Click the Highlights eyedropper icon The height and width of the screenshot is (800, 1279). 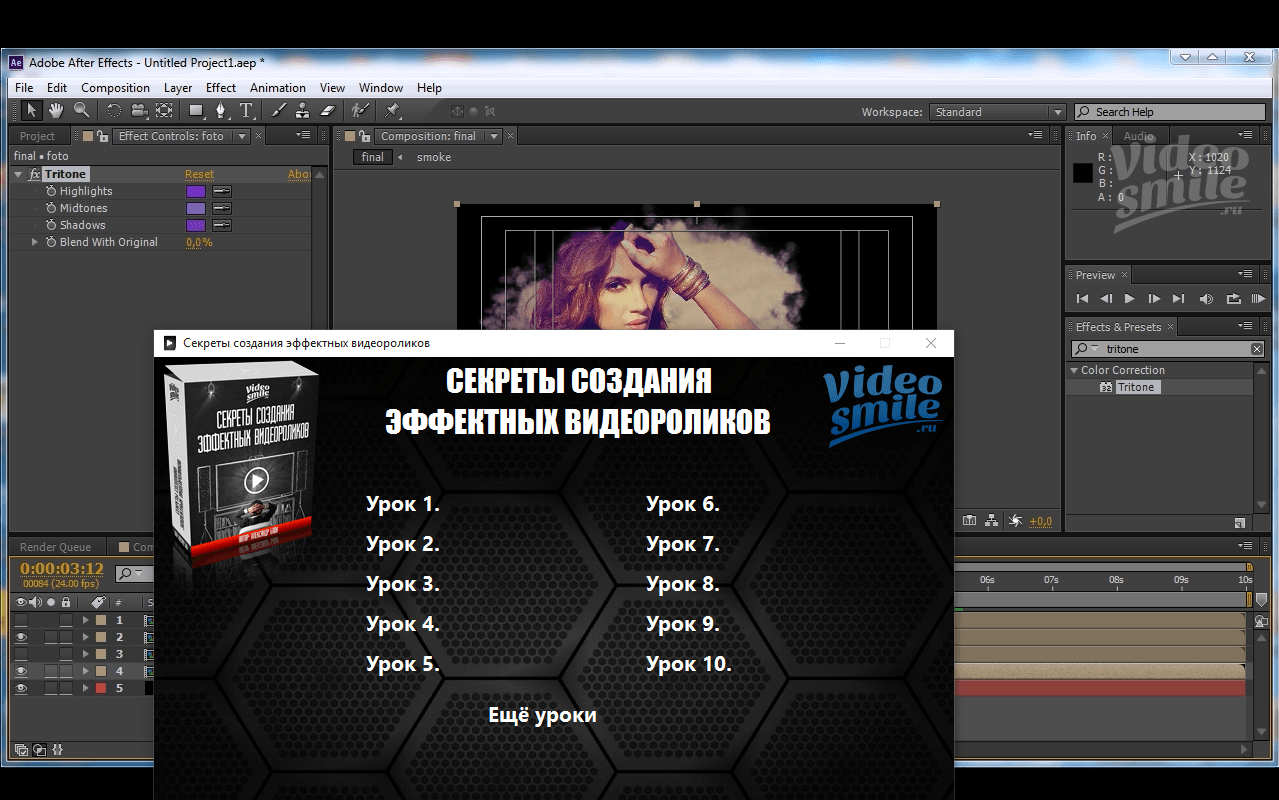(x=222, y=191)
